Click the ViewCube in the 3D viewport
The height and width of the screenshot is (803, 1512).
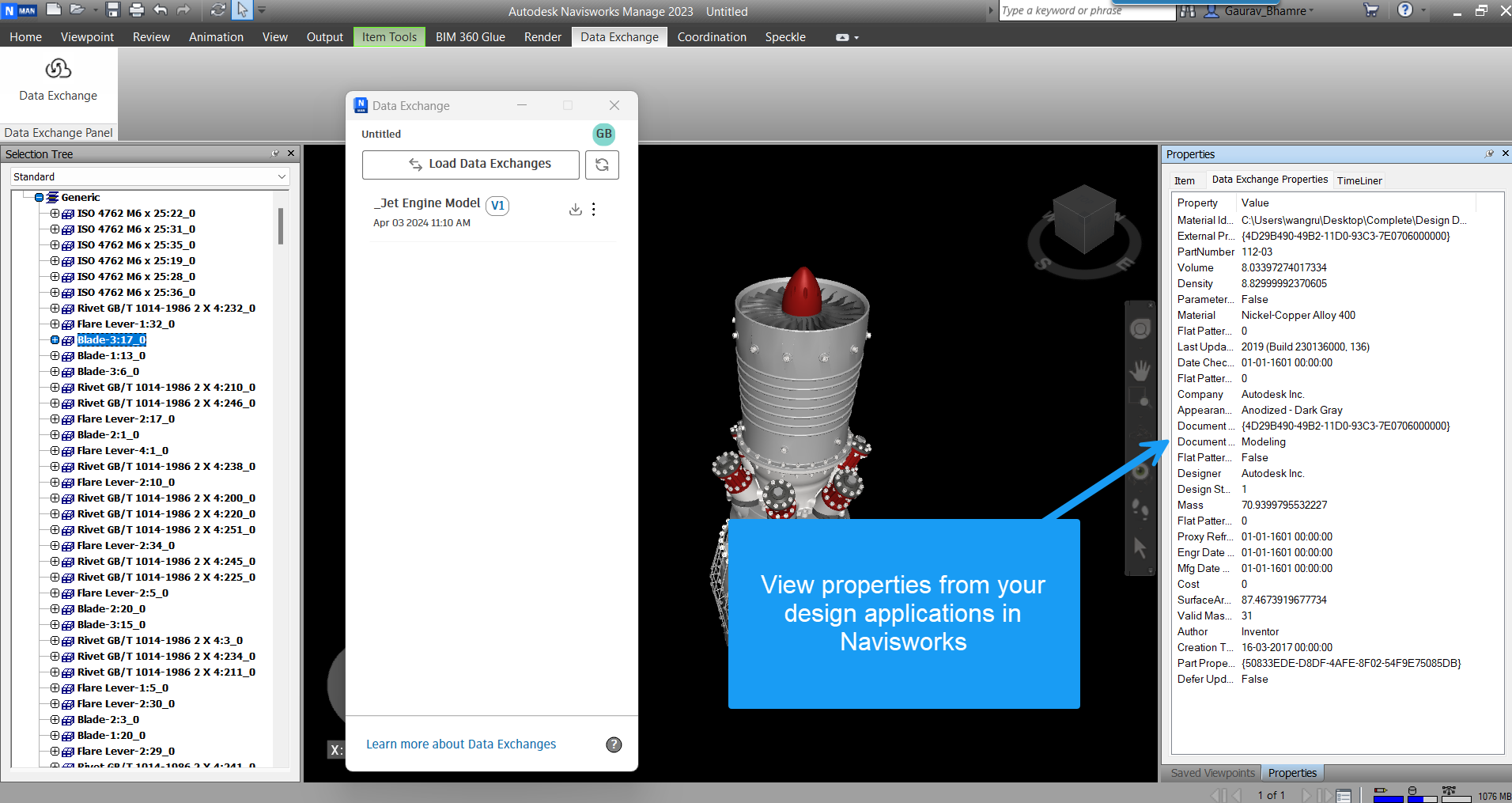tap(1084, 219)
